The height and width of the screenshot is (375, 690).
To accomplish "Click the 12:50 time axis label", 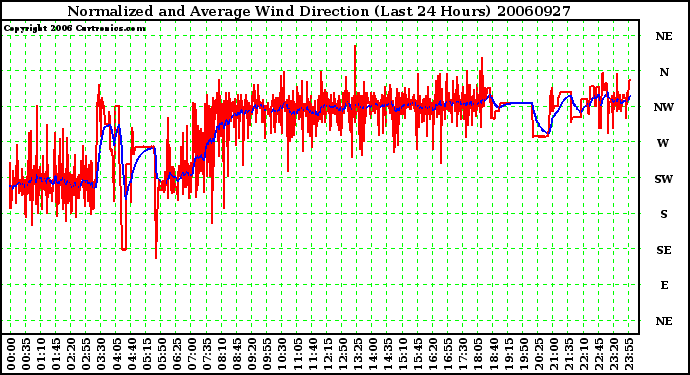I will point(342,354).
